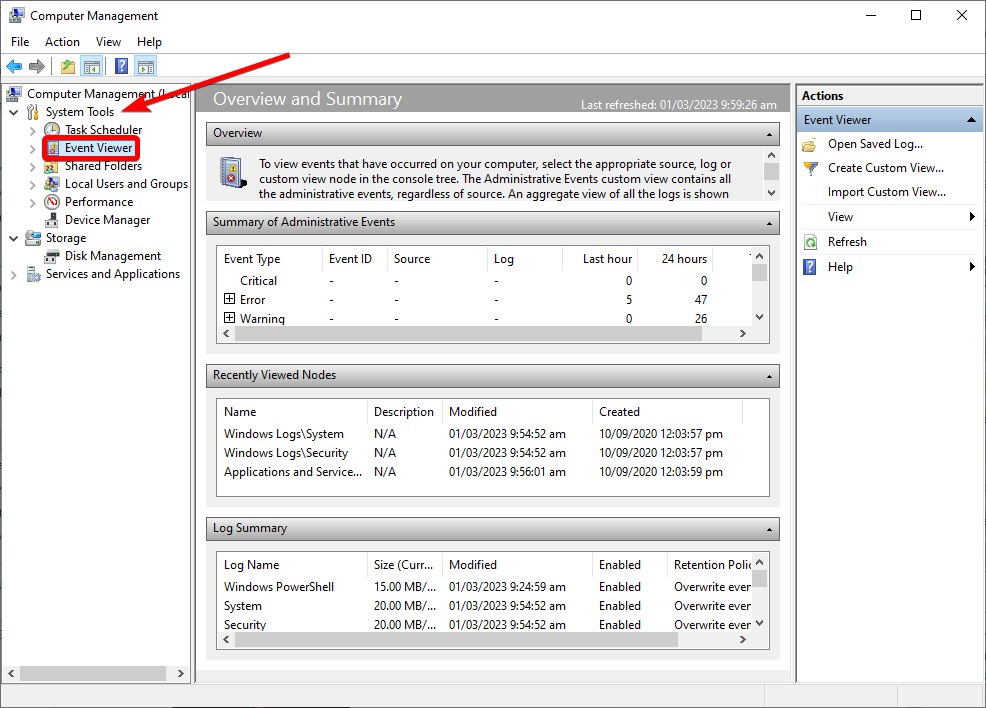
Task: Select Event Viewer in the tree
Action: tap(99, 148)
